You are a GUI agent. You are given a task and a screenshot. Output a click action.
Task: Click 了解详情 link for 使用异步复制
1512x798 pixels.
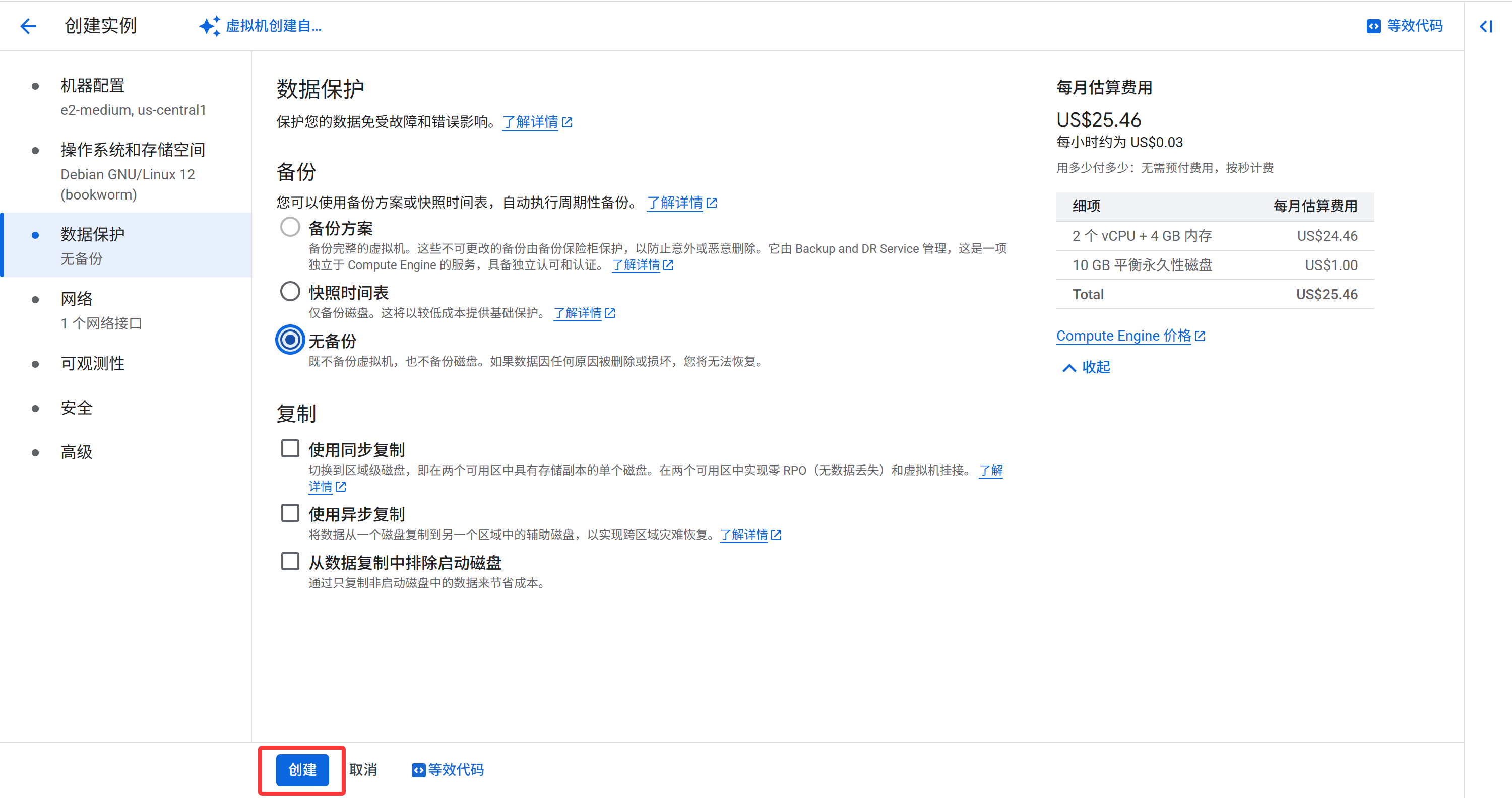744,535
